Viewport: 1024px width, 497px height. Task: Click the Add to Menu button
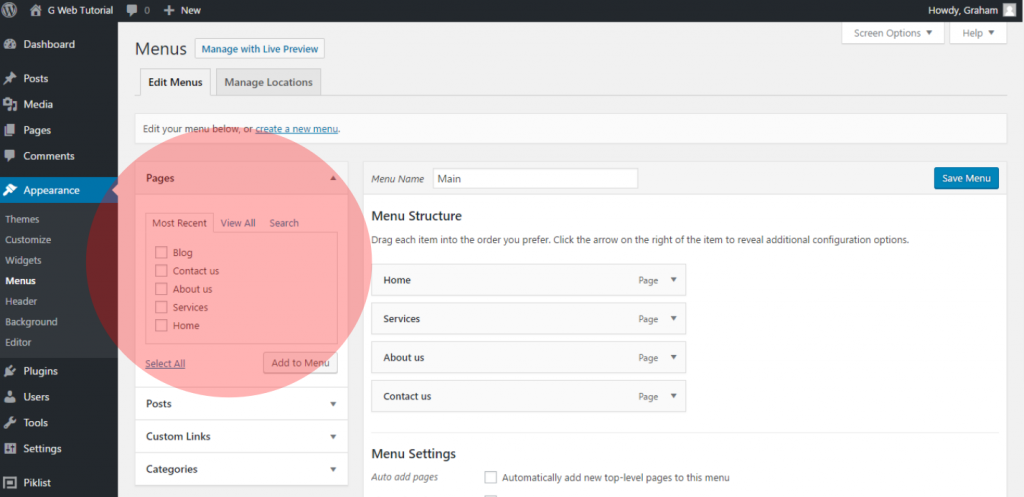pos(300,363)
